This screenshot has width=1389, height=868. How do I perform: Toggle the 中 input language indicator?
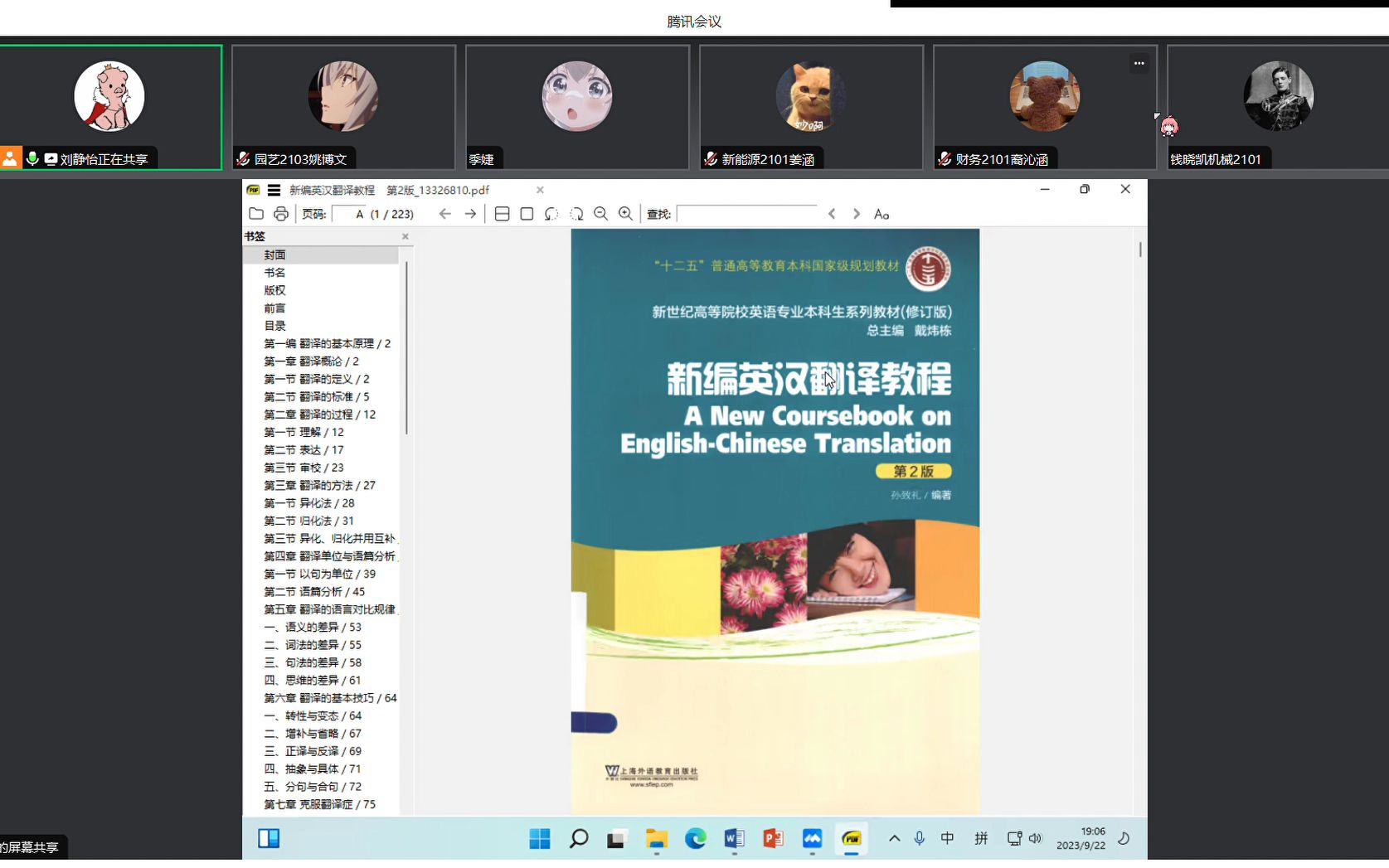point(947,839)
